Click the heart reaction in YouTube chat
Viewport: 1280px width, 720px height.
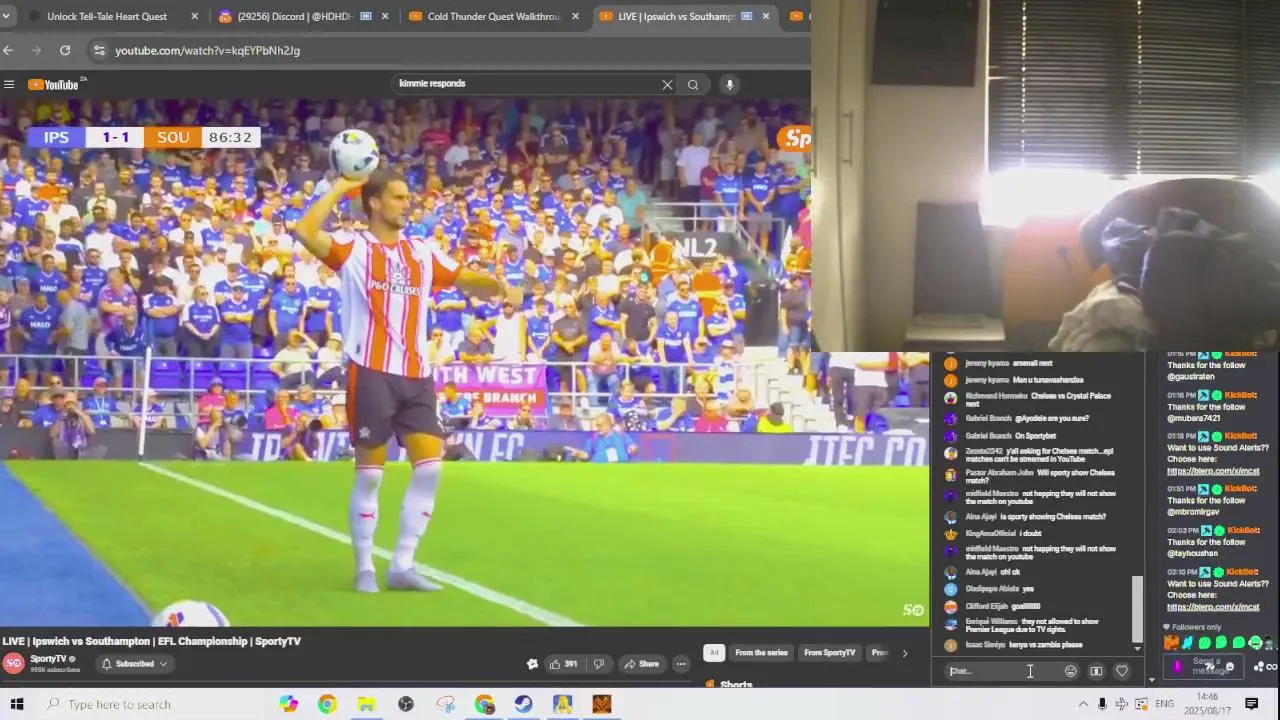tap(1122, 671)
